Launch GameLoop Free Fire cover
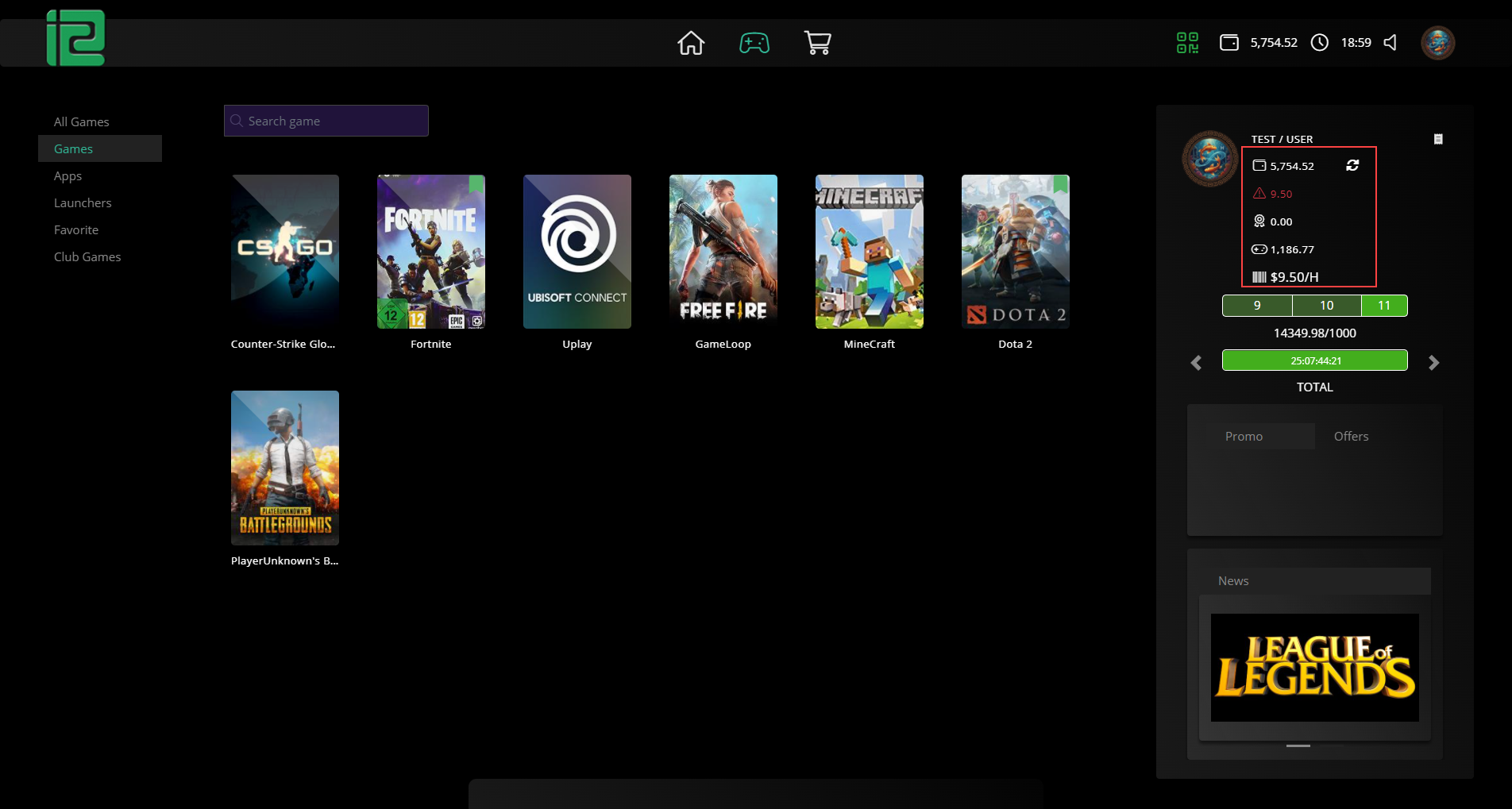Viewport: 1512px width, 809px height. pos(723,252)
